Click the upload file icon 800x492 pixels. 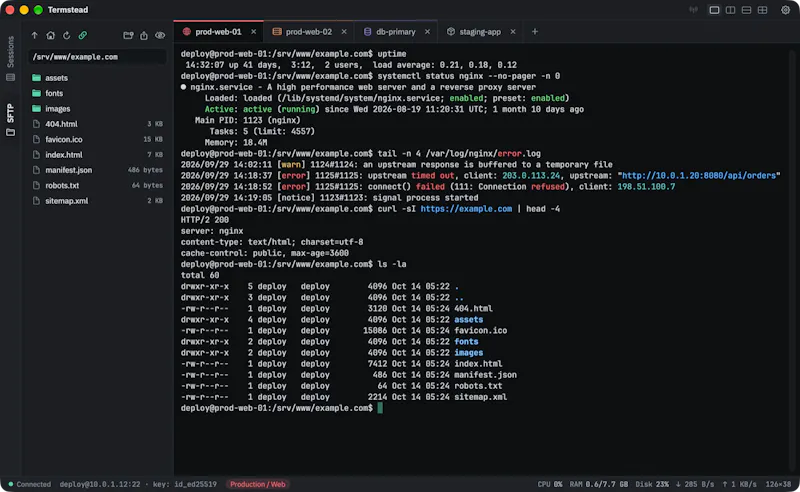(144, 35)
